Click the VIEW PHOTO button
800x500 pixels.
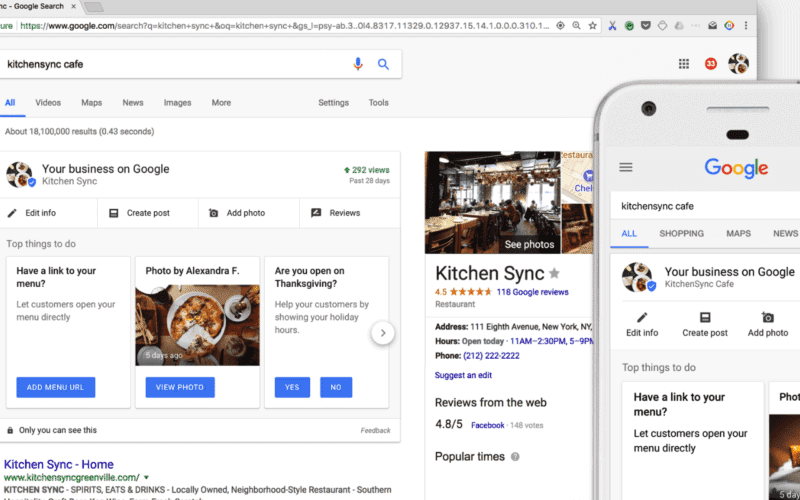(180, 387)
